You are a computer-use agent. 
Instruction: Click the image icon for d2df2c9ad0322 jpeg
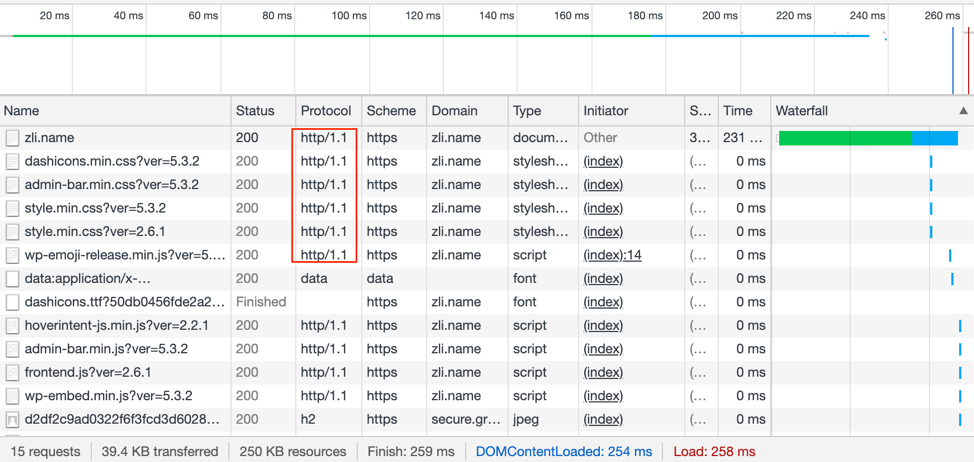tap(13, 420)
